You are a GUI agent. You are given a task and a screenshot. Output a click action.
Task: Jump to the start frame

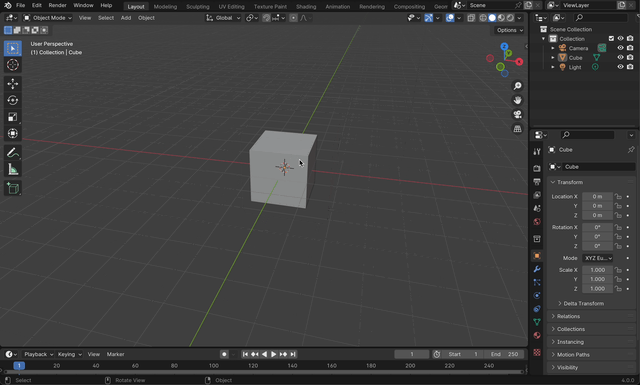(x=245, y=354)
